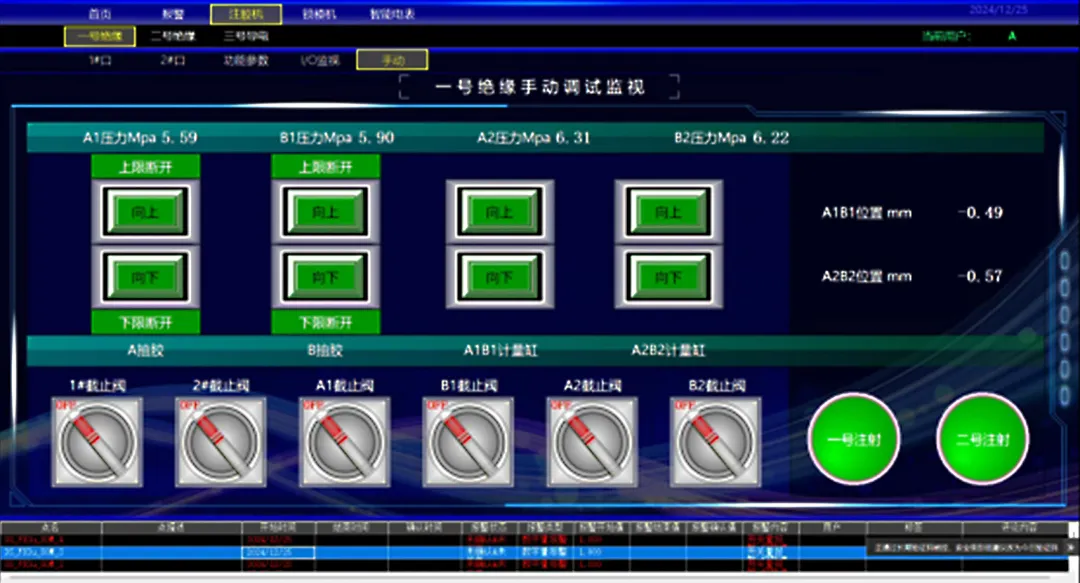Open the 报警 top menu page
Screen dimensions: 1080x583
point(173,14)
